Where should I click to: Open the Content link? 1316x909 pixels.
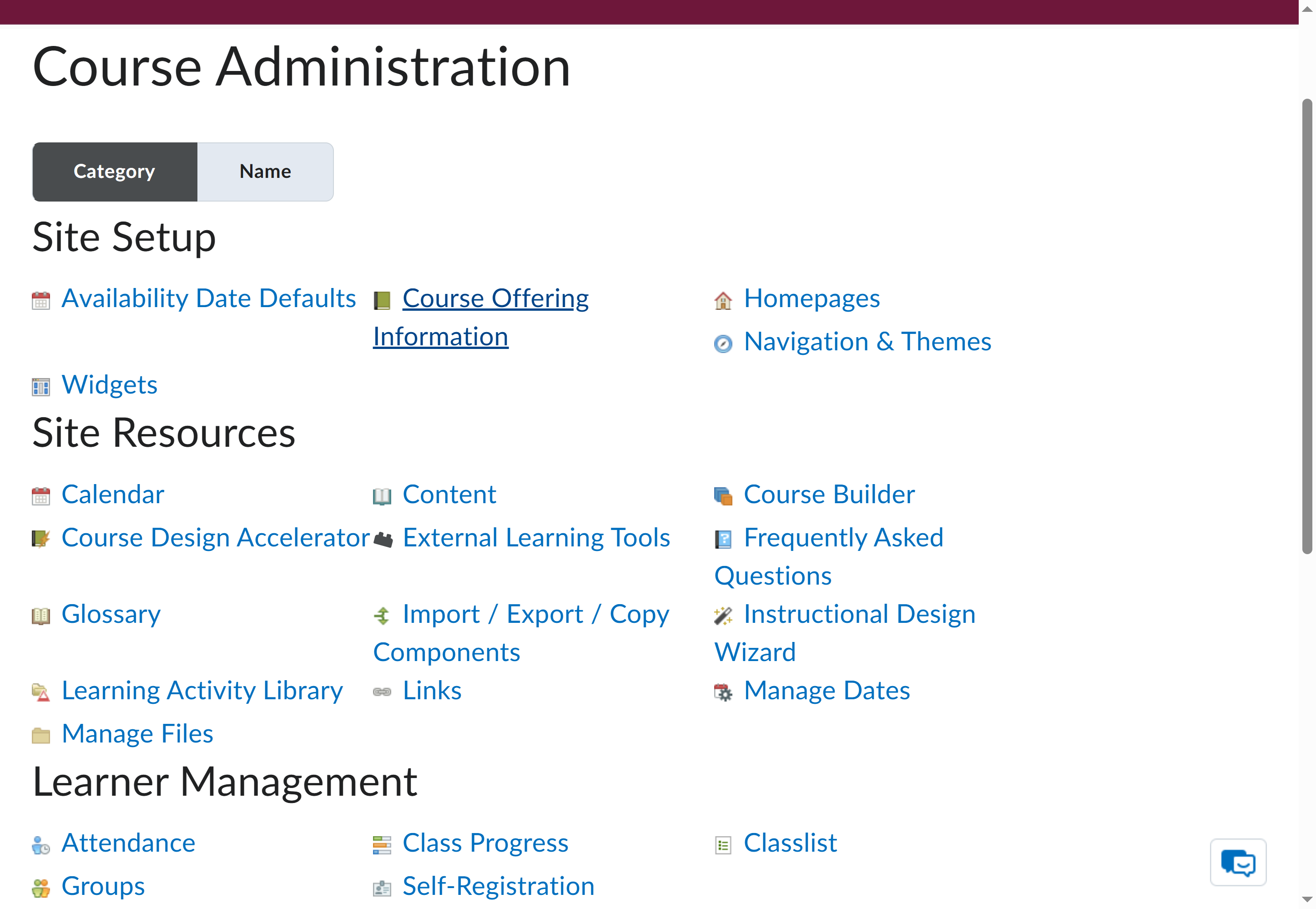point(449,494)
